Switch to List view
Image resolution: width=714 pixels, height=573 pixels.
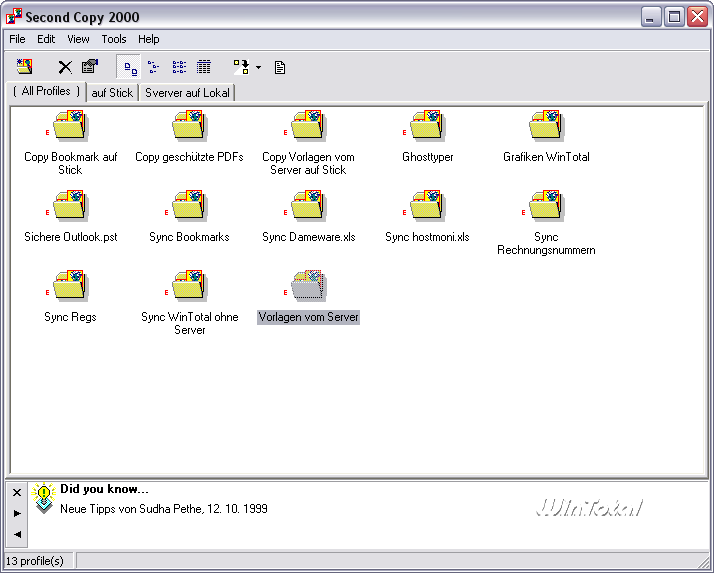pyautogui.click(x=179, y=67)
